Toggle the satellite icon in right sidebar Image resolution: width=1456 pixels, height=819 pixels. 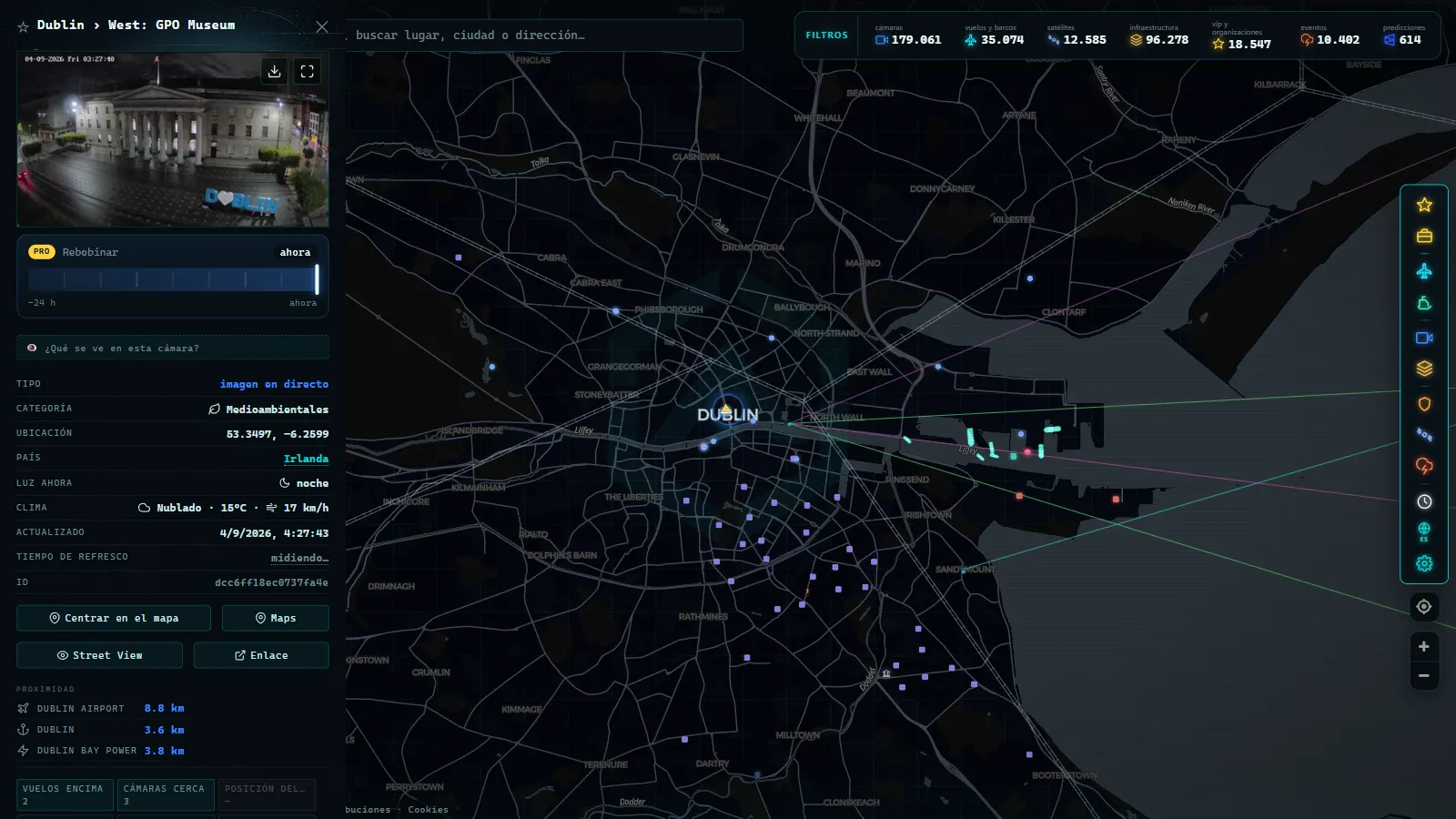[x=1424, y=435]
